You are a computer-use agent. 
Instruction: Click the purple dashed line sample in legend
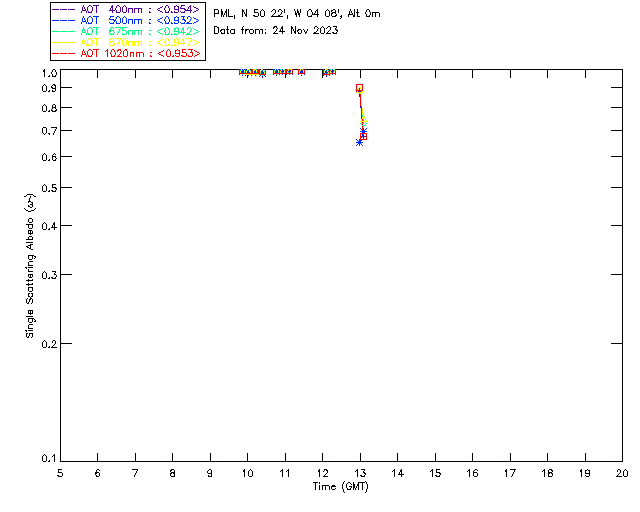point(64,9)
